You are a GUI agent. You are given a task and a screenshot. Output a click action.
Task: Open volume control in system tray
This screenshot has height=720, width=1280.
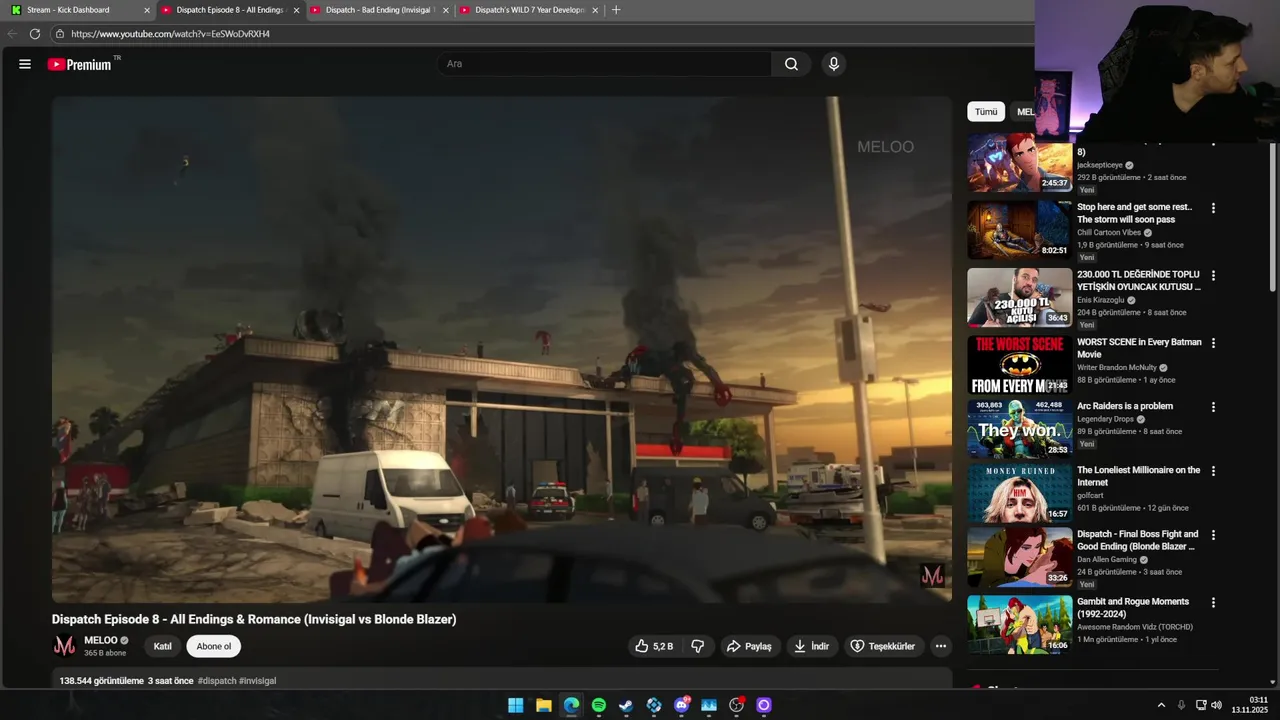pyautogui.click(x=1216, y=705)
